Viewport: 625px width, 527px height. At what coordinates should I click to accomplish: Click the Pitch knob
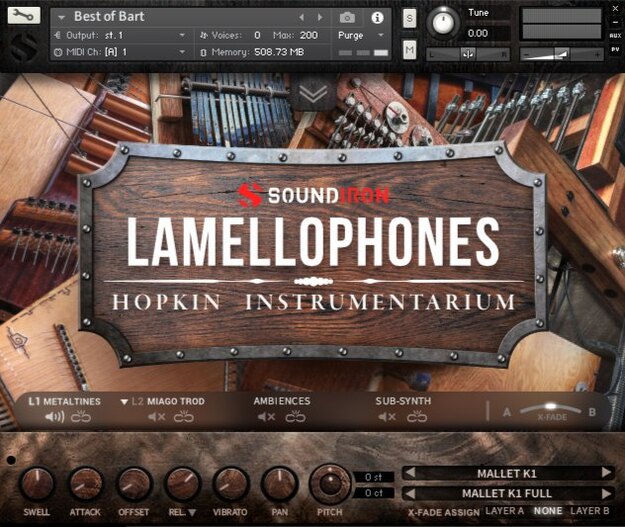(330, 484)
